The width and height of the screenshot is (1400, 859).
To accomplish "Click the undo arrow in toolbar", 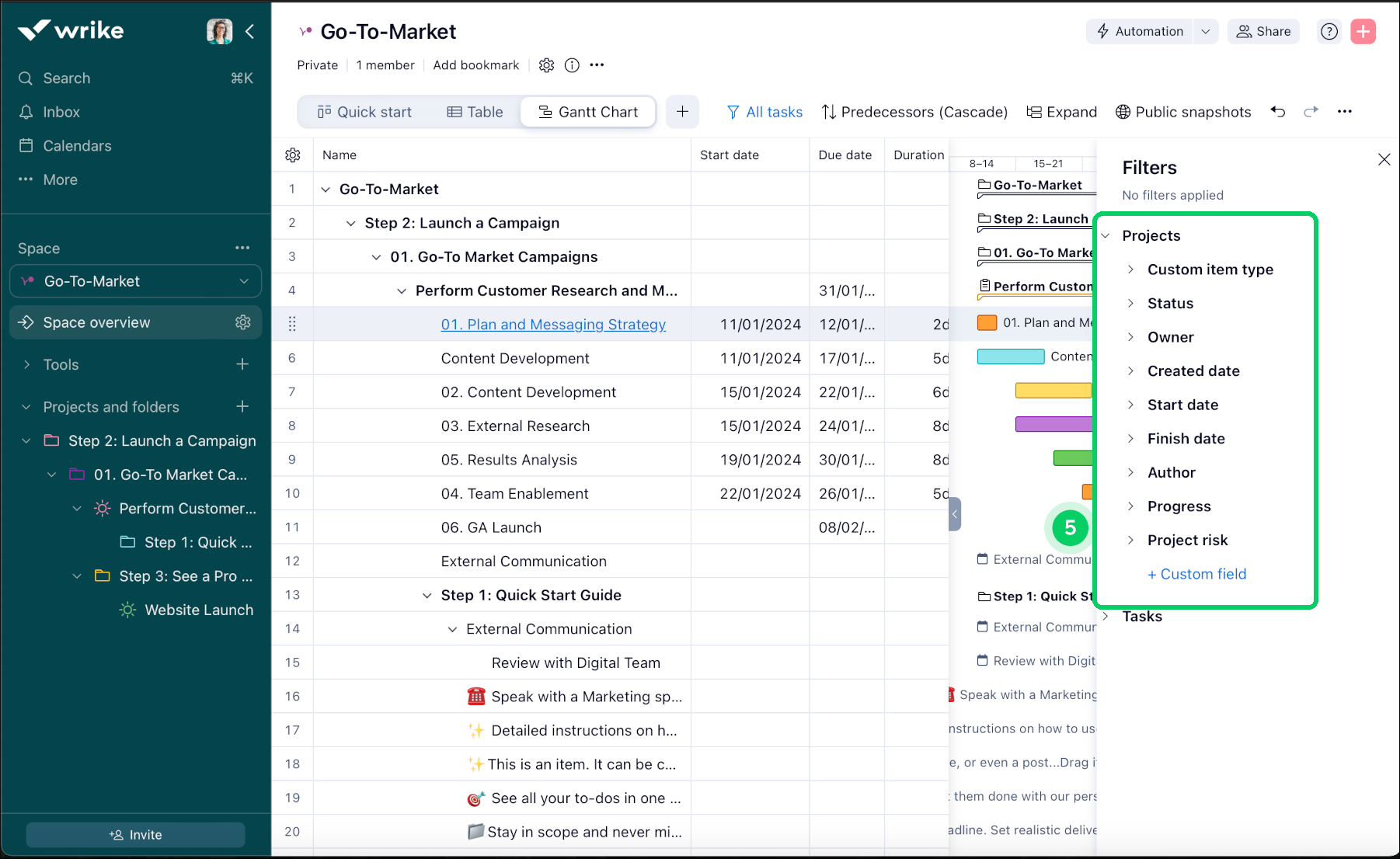I will coord(1278,112).
